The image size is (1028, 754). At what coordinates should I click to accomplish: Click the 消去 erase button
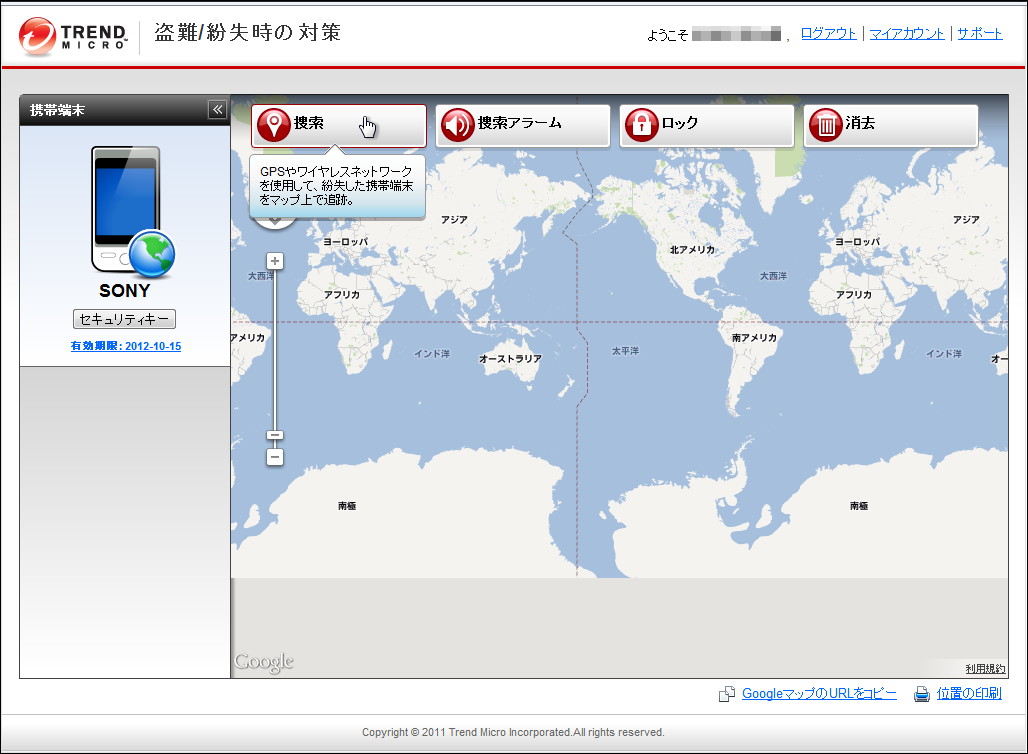pos(890,125)
